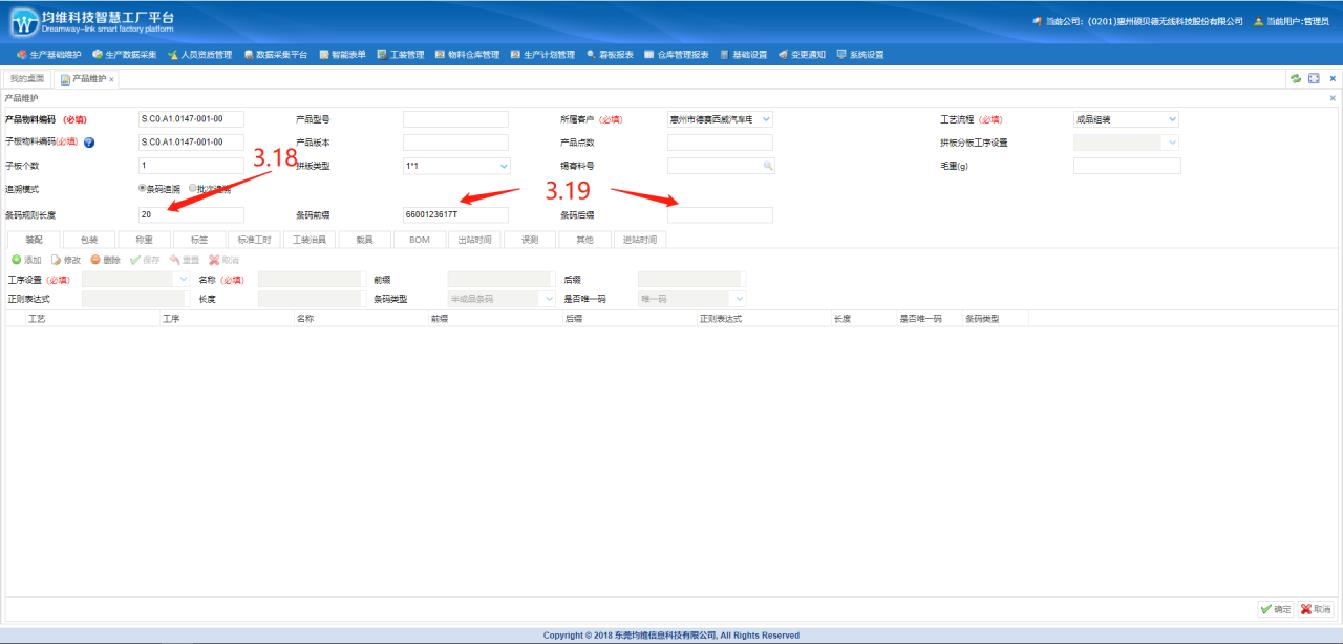
Task: Click the green 添加 add icon
Action: pos(17,260)
